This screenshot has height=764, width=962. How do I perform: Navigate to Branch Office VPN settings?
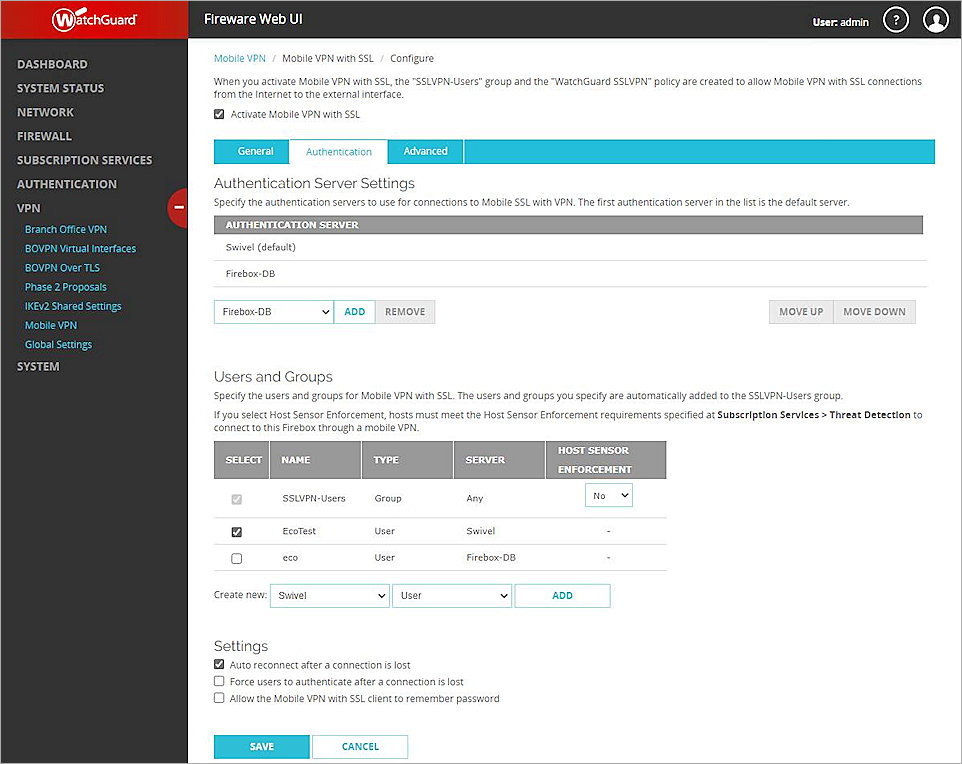[x=66, y=229]
